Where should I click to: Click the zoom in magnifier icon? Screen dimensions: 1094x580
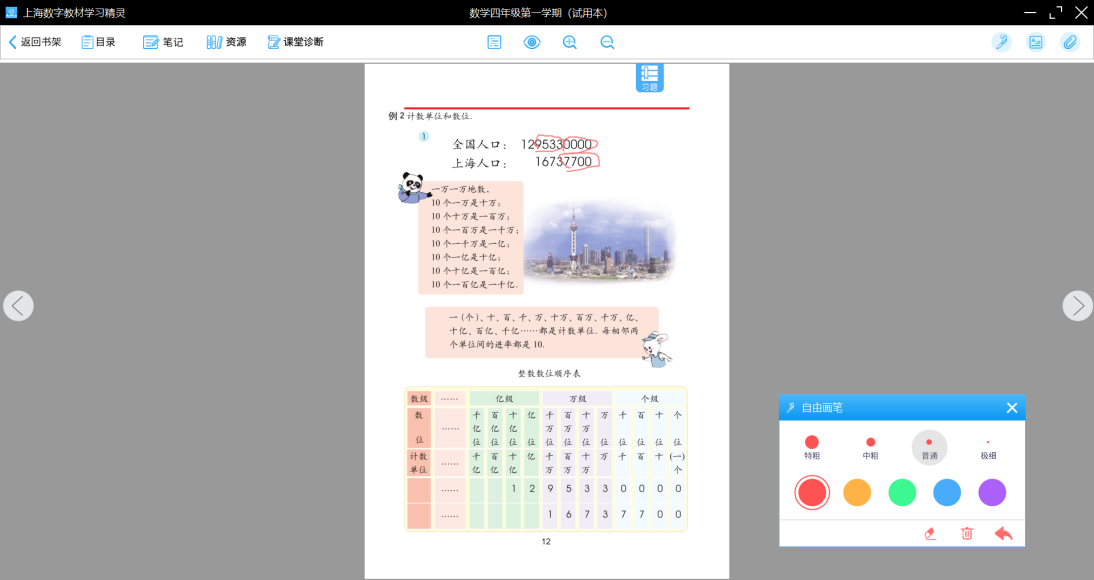click(x=570, y=42)
